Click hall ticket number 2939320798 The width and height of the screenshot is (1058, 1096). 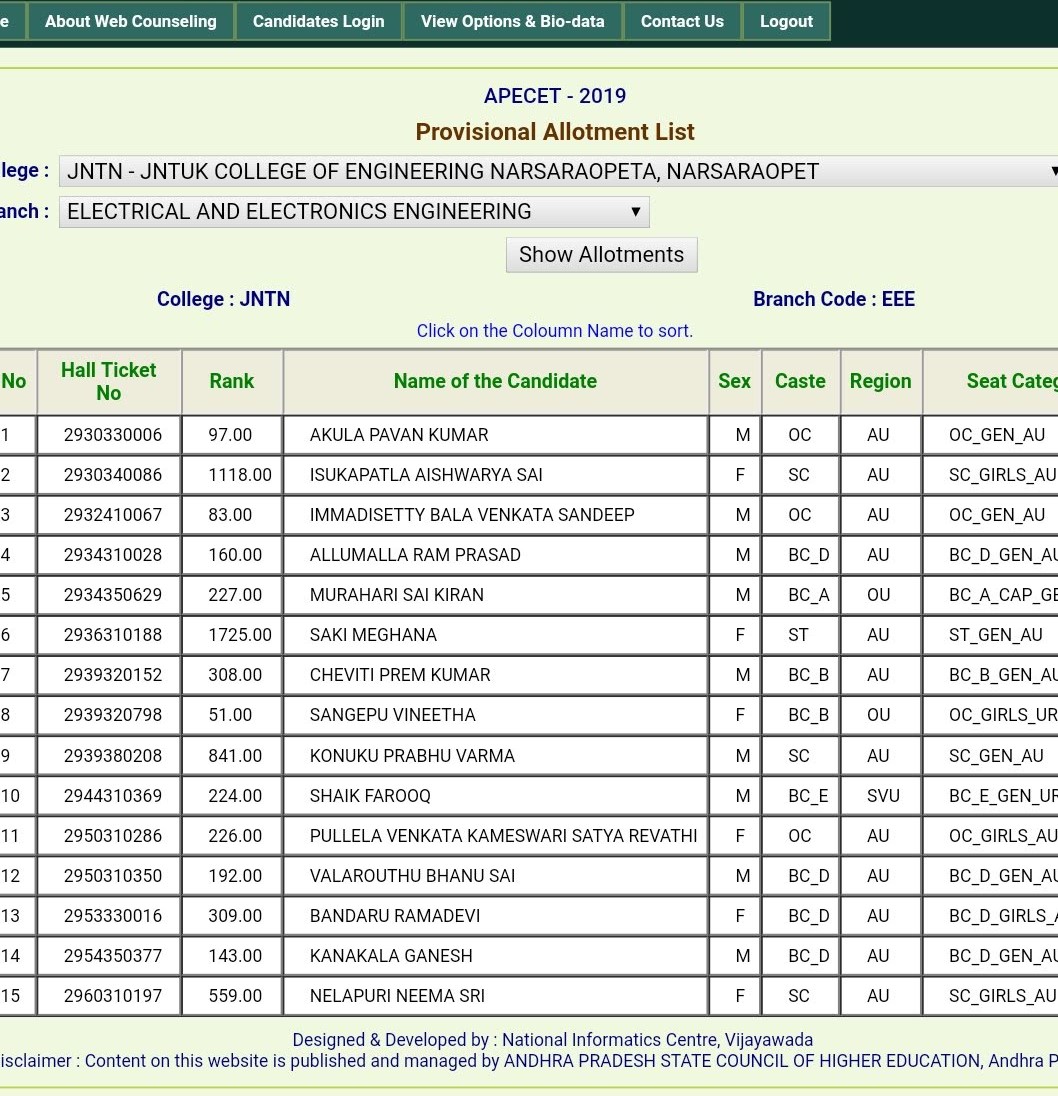pos(113,715)
